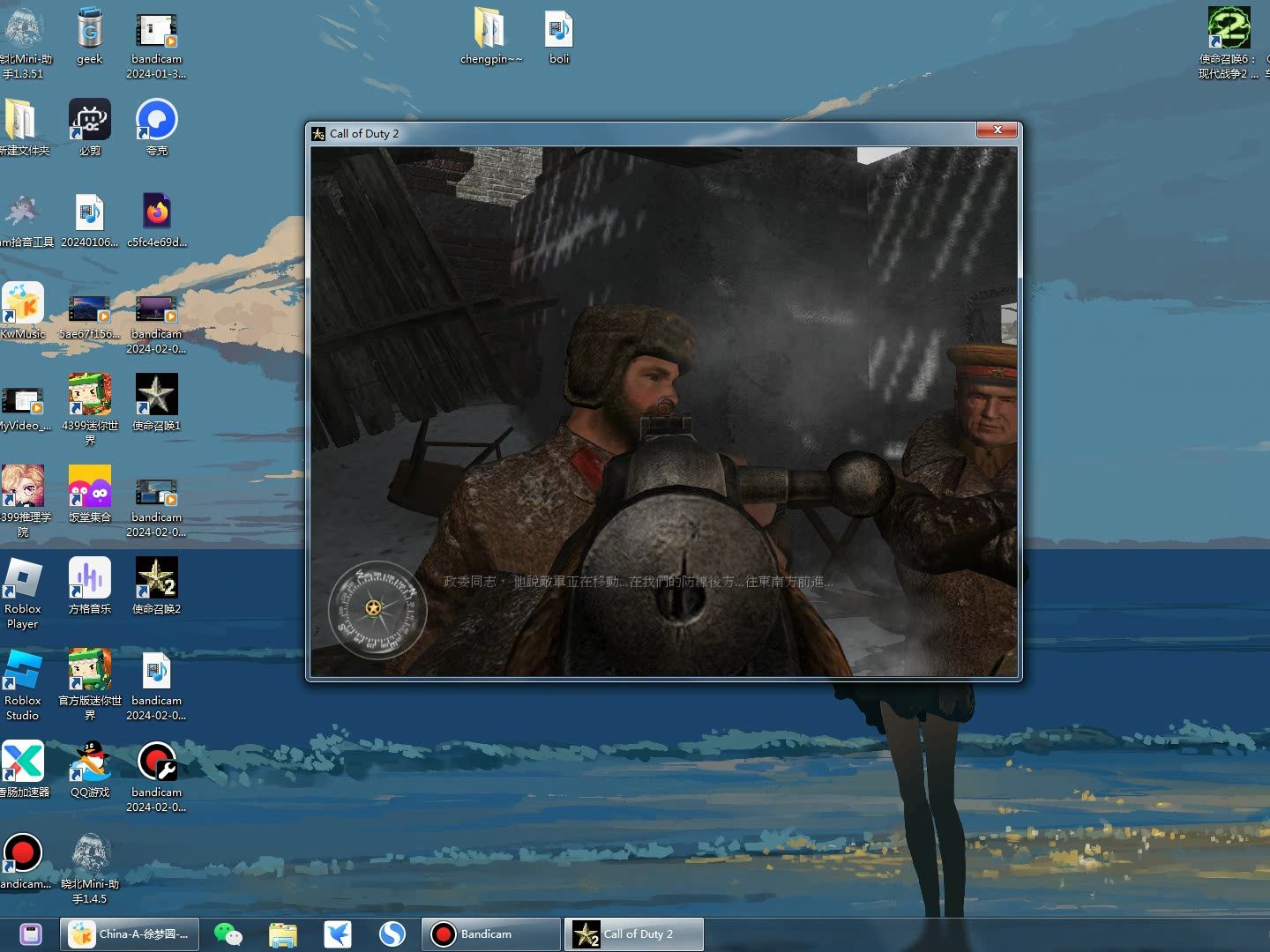Open Sogou browser taskbar icon
Screen dimensions: 1270x952
(392, 934)
